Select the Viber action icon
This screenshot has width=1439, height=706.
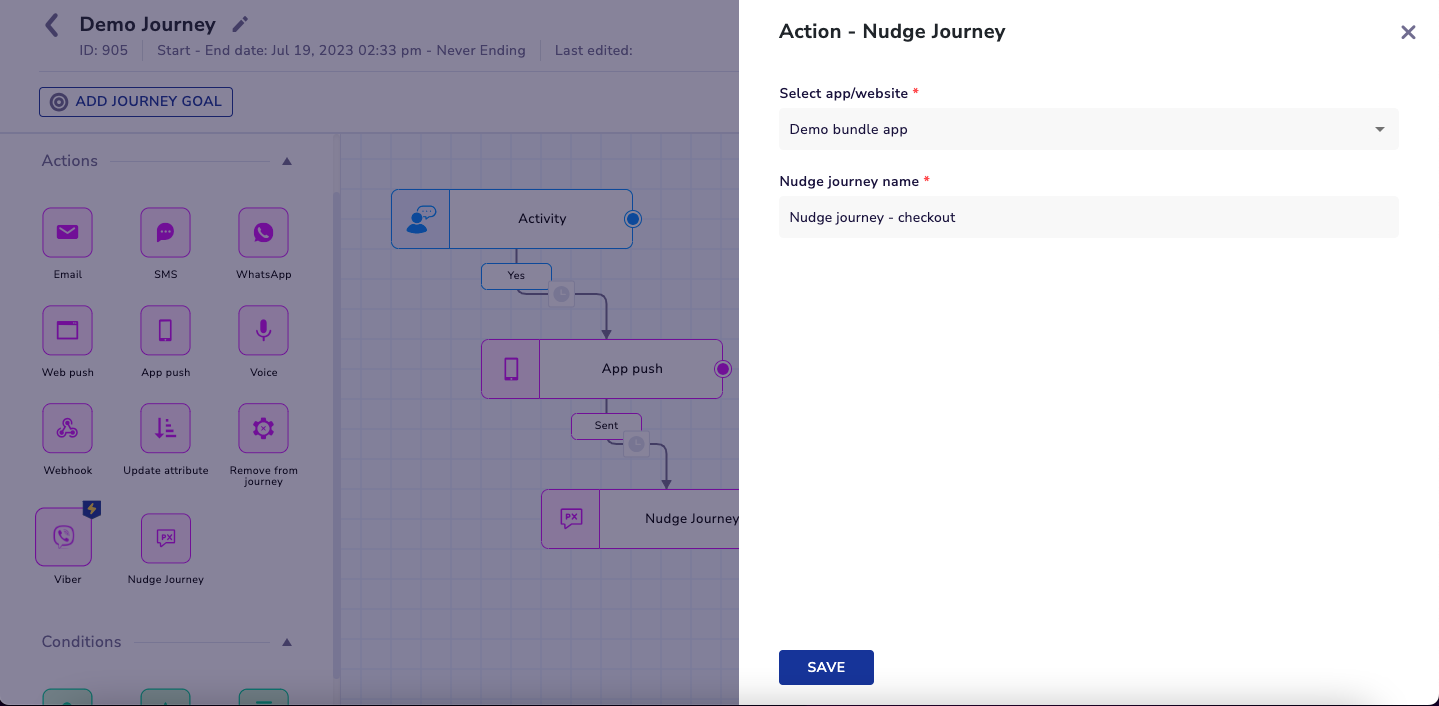[x=64, y=537]
